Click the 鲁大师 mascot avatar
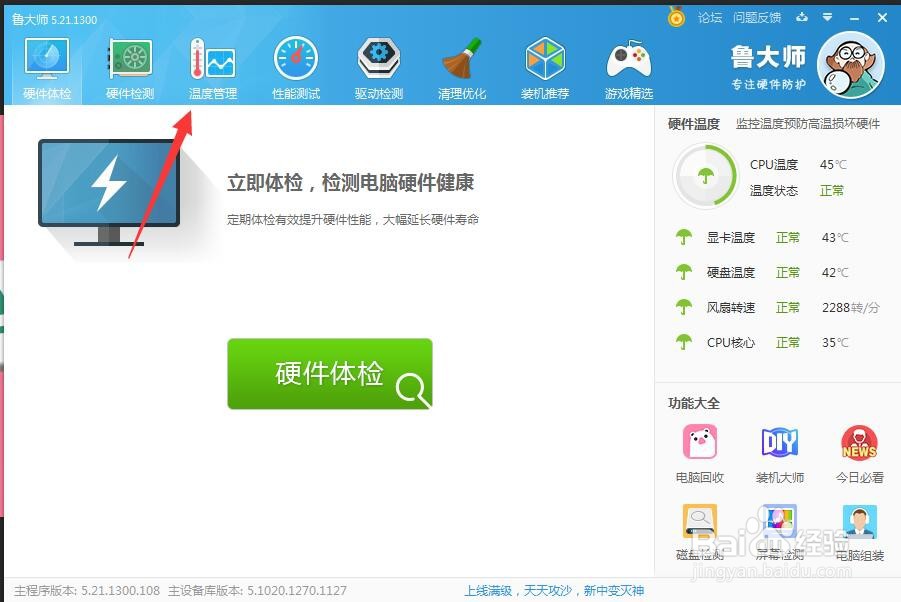 pyautogui.click(x=850, y=65)
